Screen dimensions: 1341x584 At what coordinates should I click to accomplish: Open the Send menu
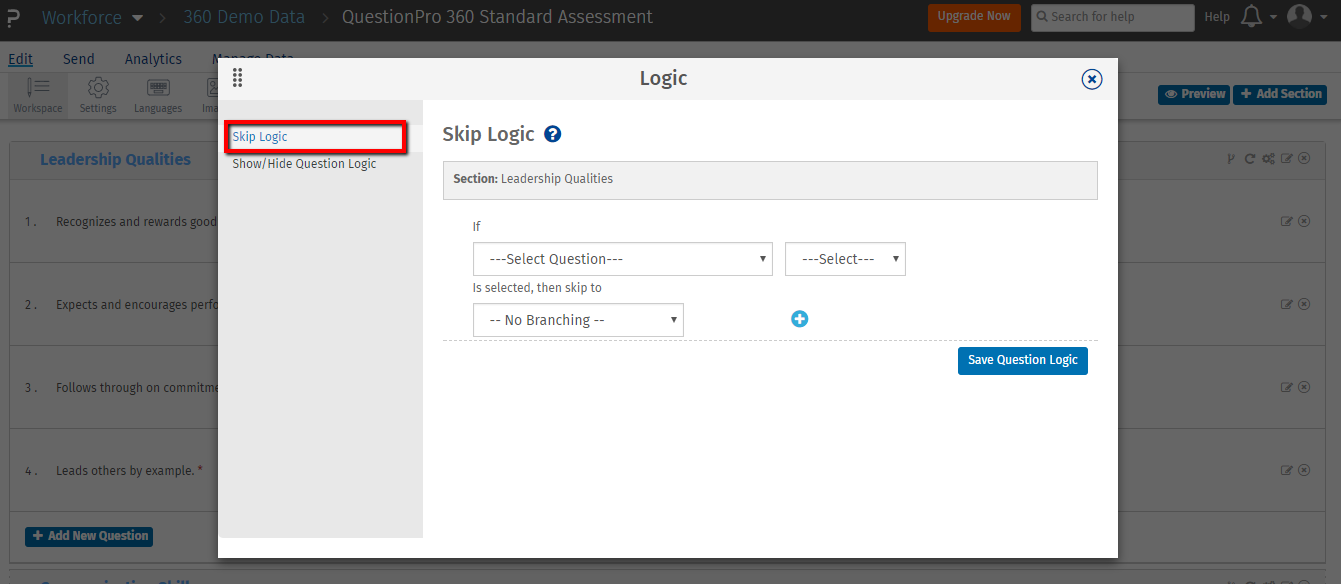click(x=79, y=59)
